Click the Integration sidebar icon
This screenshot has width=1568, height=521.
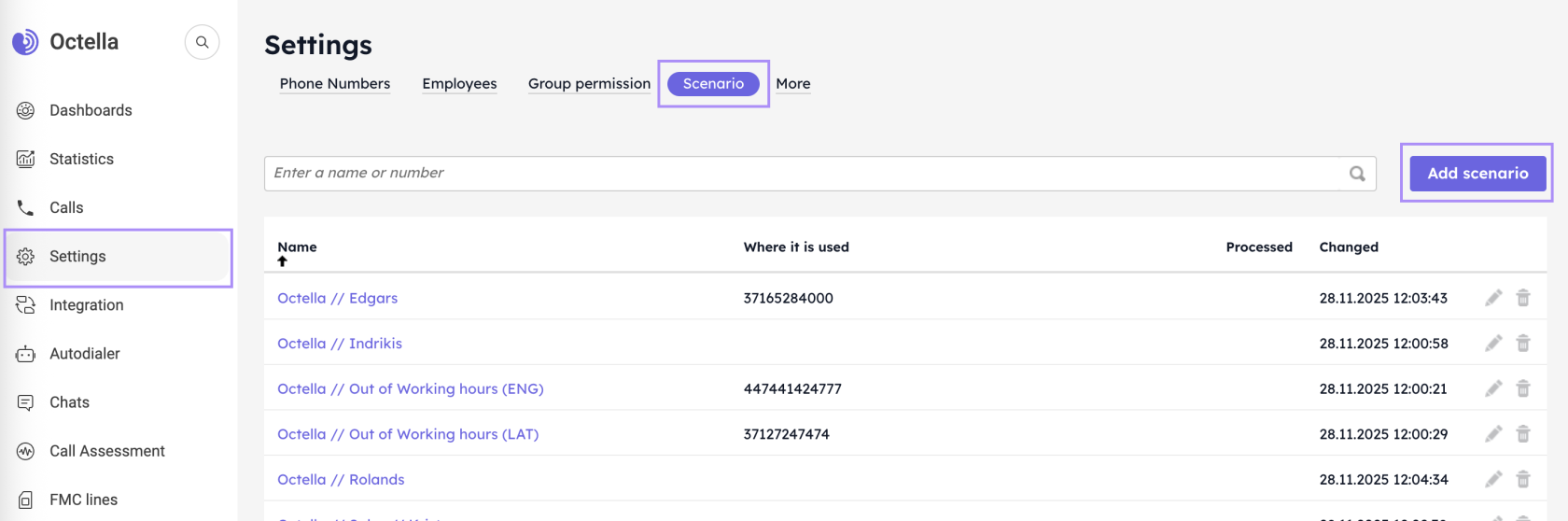pos(26,304)
